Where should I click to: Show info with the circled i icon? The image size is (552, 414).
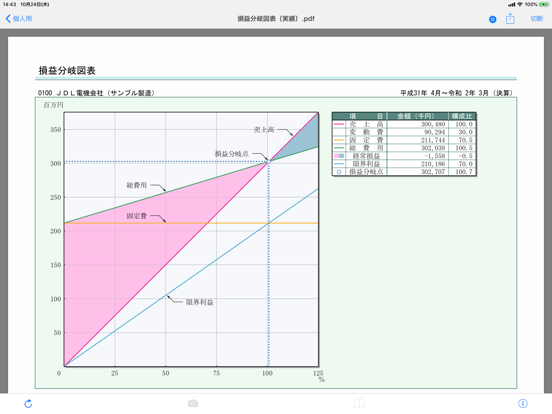(x=523, y=403)
